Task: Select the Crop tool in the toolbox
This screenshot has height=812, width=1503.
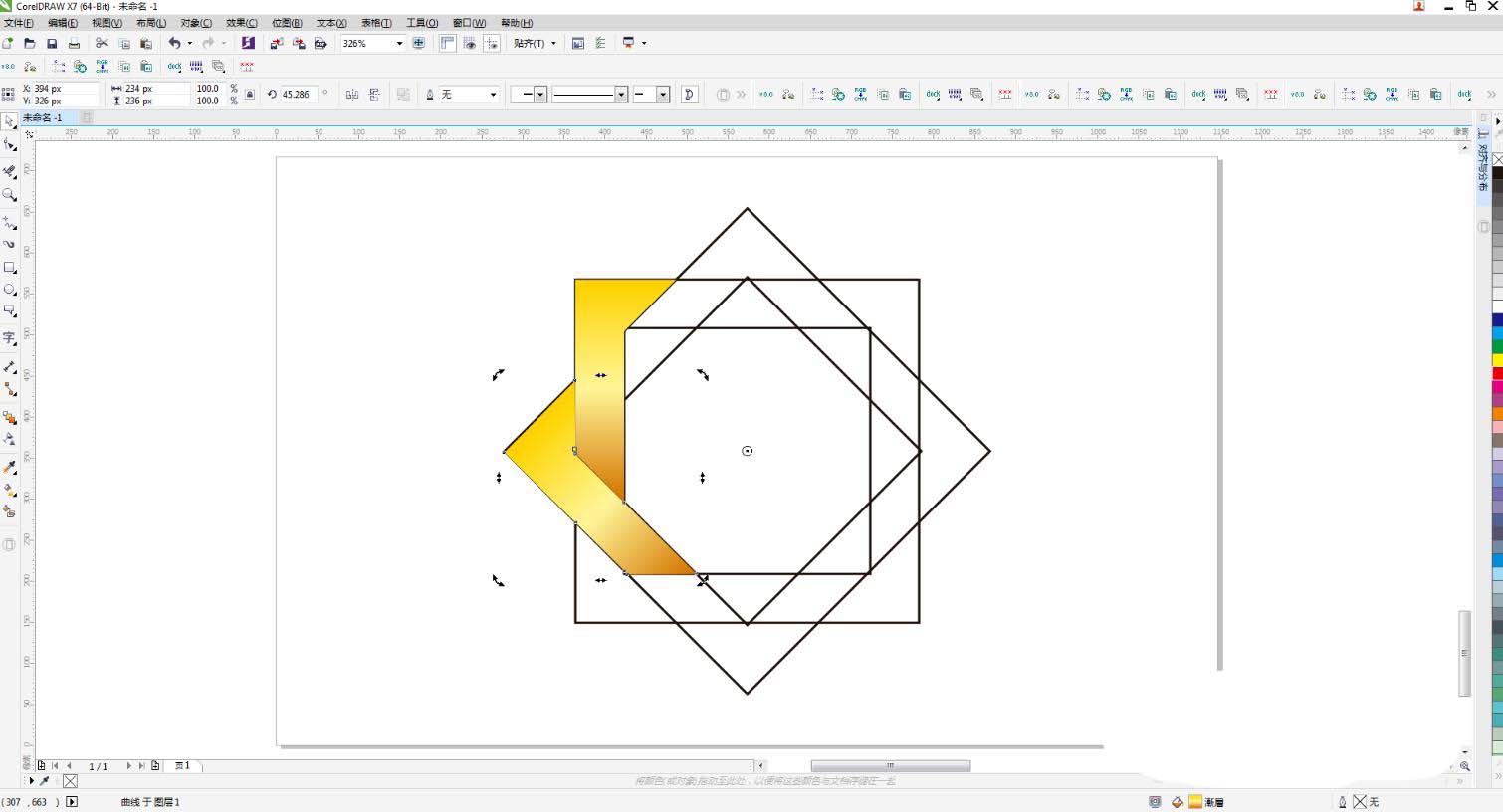Action: (x=10, y=170)
